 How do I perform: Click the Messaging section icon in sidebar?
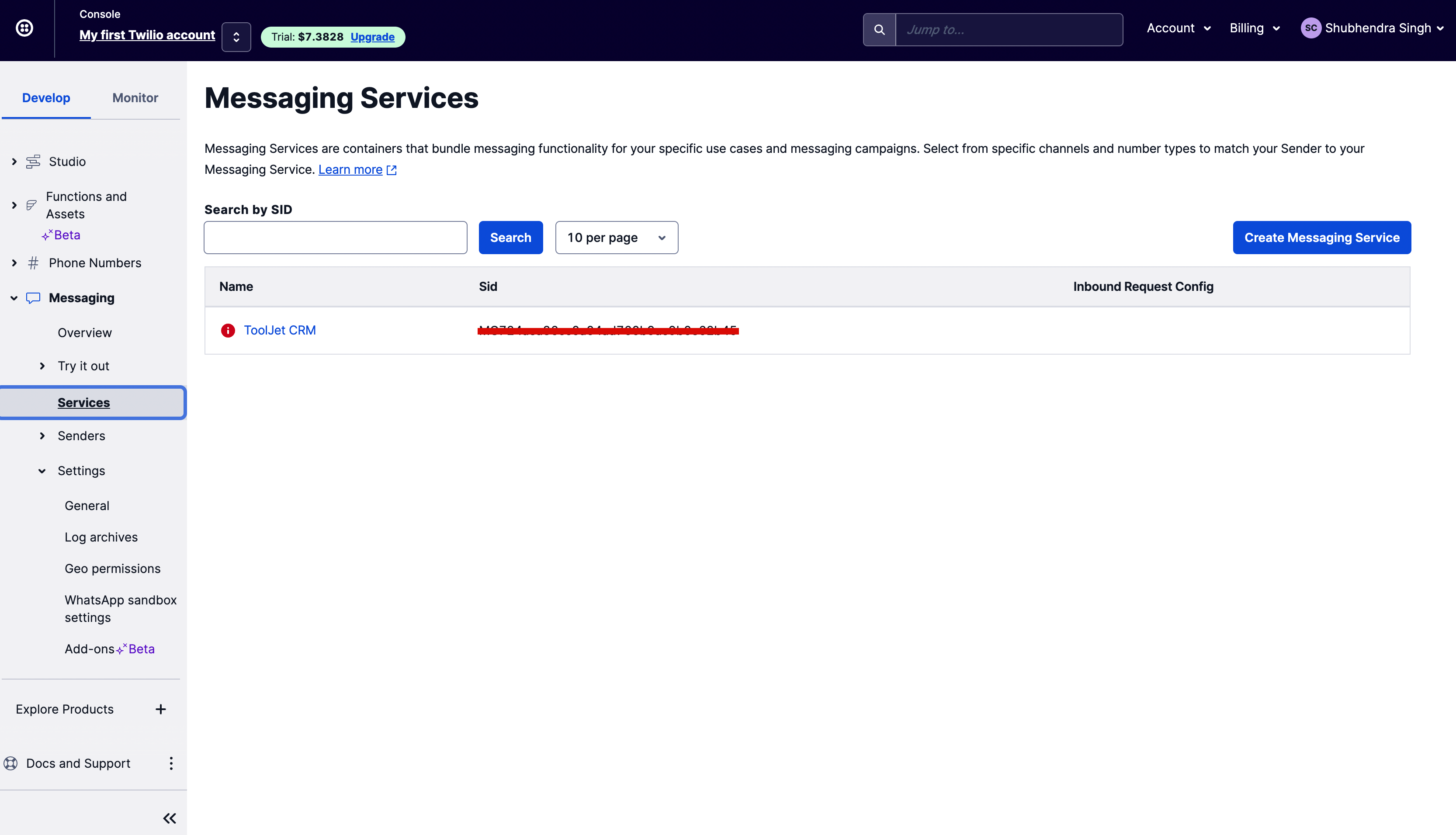pyautogui.click(x=33, y=297)
